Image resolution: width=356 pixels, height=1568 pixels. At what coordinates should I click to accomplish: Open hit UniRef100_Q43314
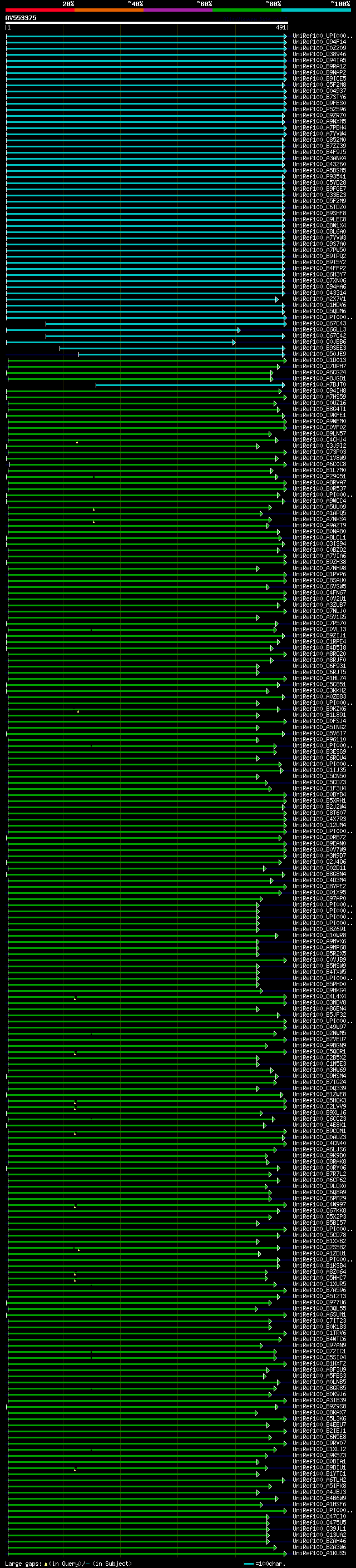pos(319,293)
